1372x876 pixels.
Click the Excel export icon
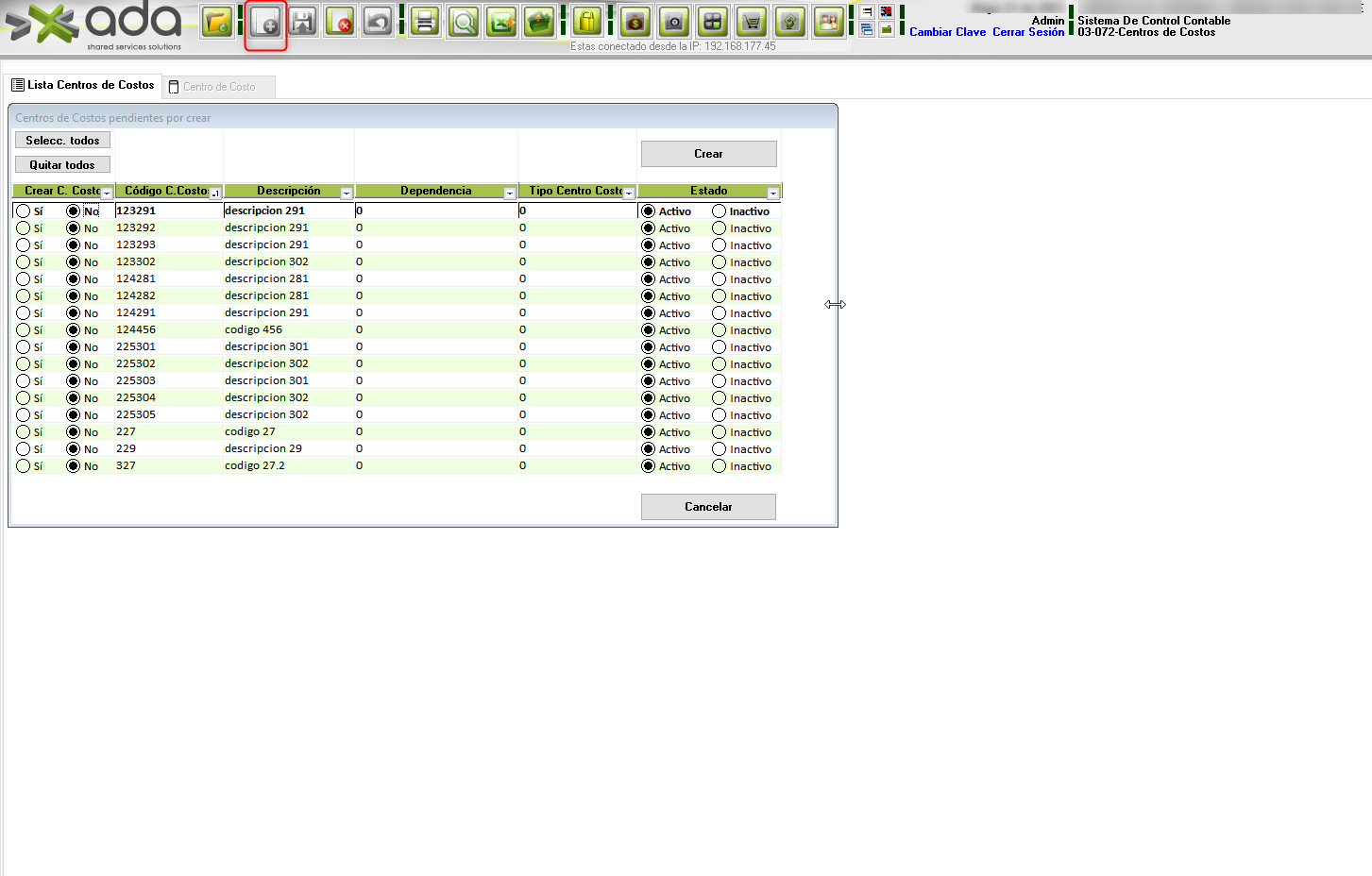tap(501, 22)
